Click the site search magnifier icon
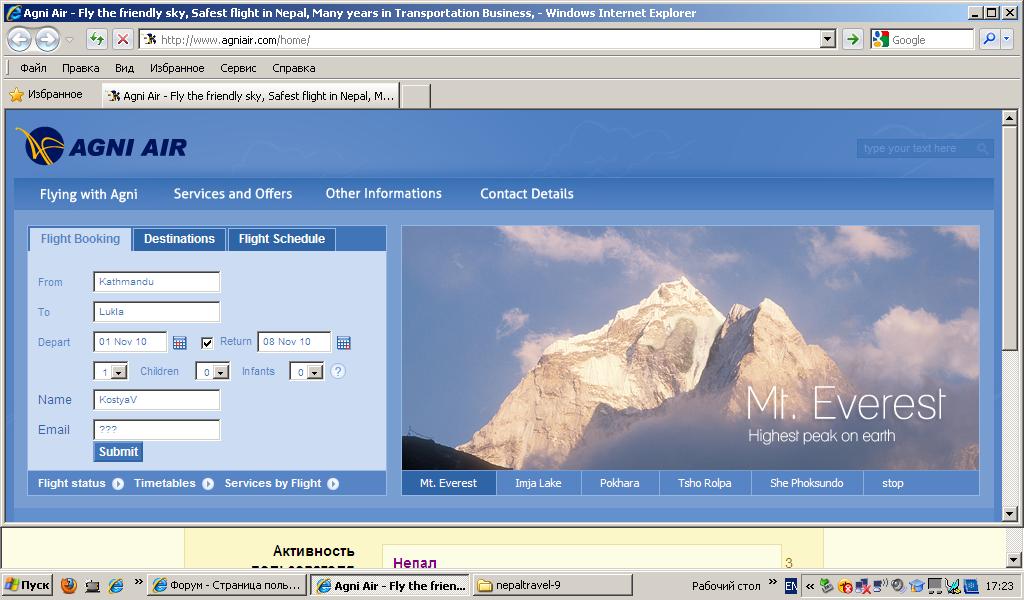 (983, 149)
